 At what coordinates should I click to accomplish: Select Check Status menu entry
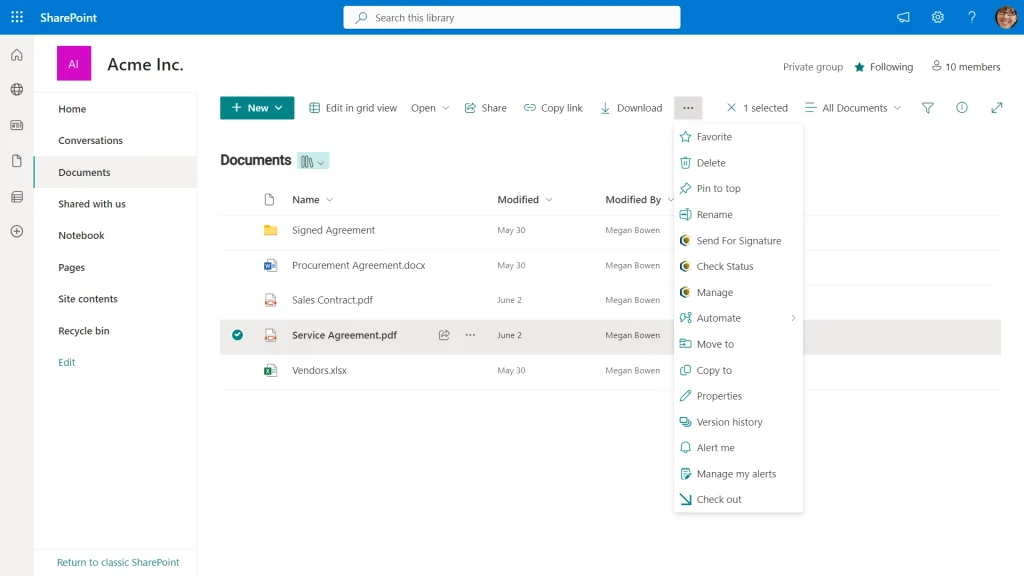[738, 266]
